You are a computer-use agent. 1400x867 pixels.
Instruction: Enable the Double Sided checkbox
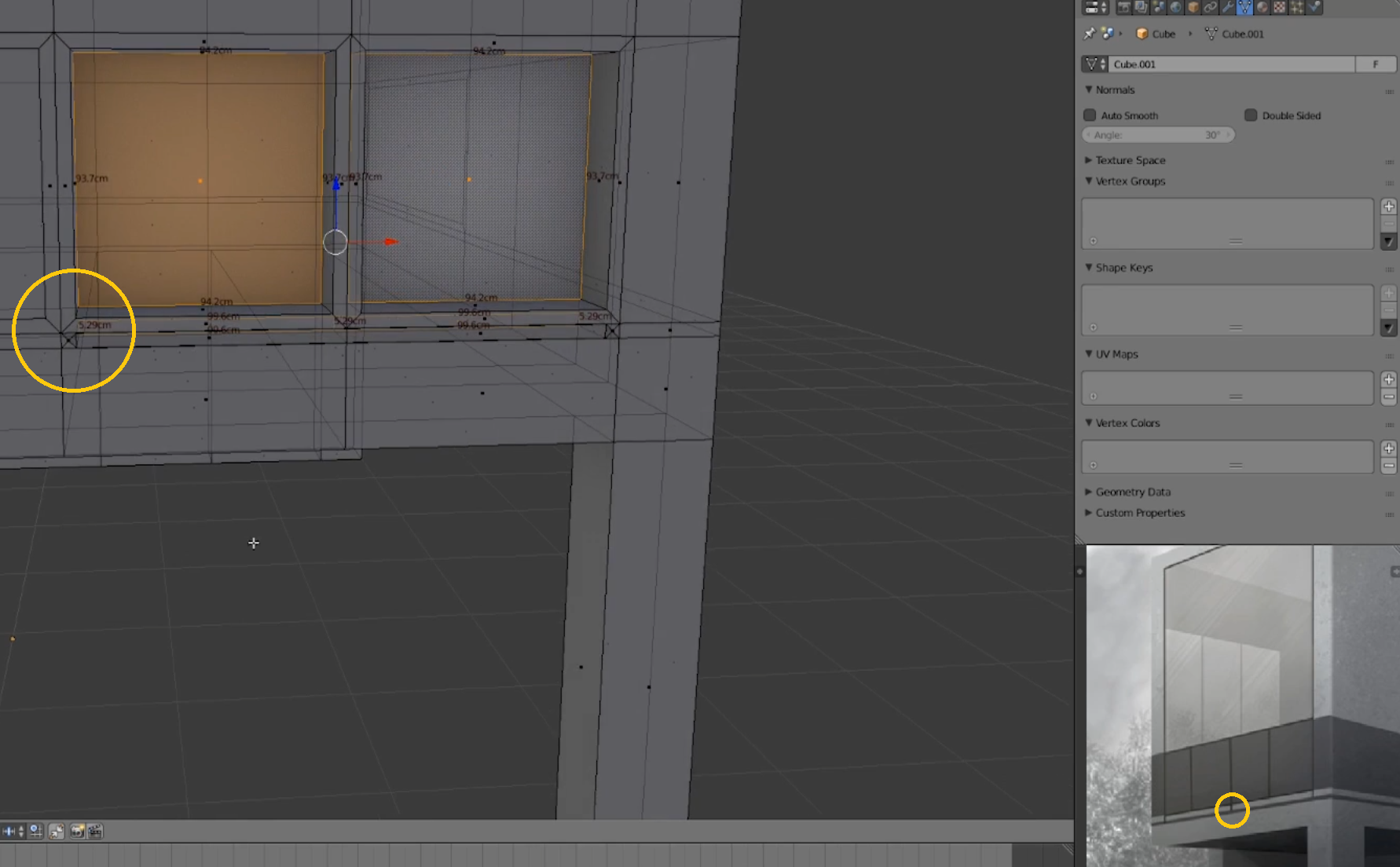(x=1251, y=115)
